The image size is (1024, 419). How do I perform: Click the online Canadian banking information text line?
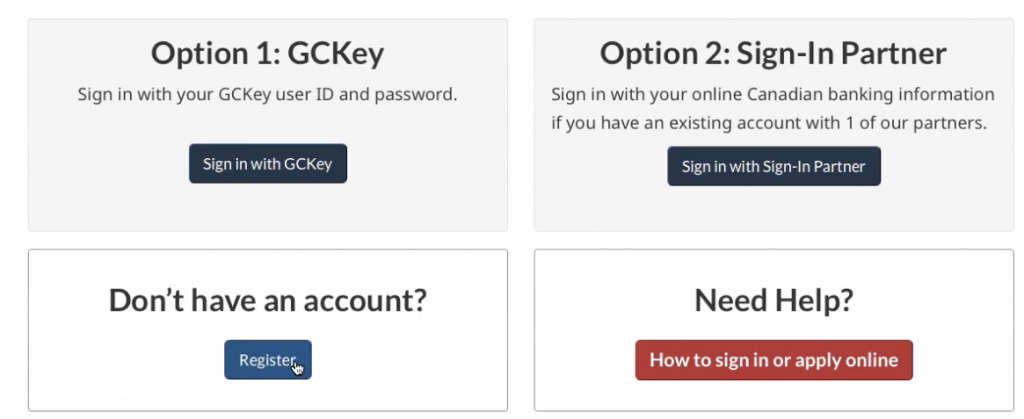(773, 95)
